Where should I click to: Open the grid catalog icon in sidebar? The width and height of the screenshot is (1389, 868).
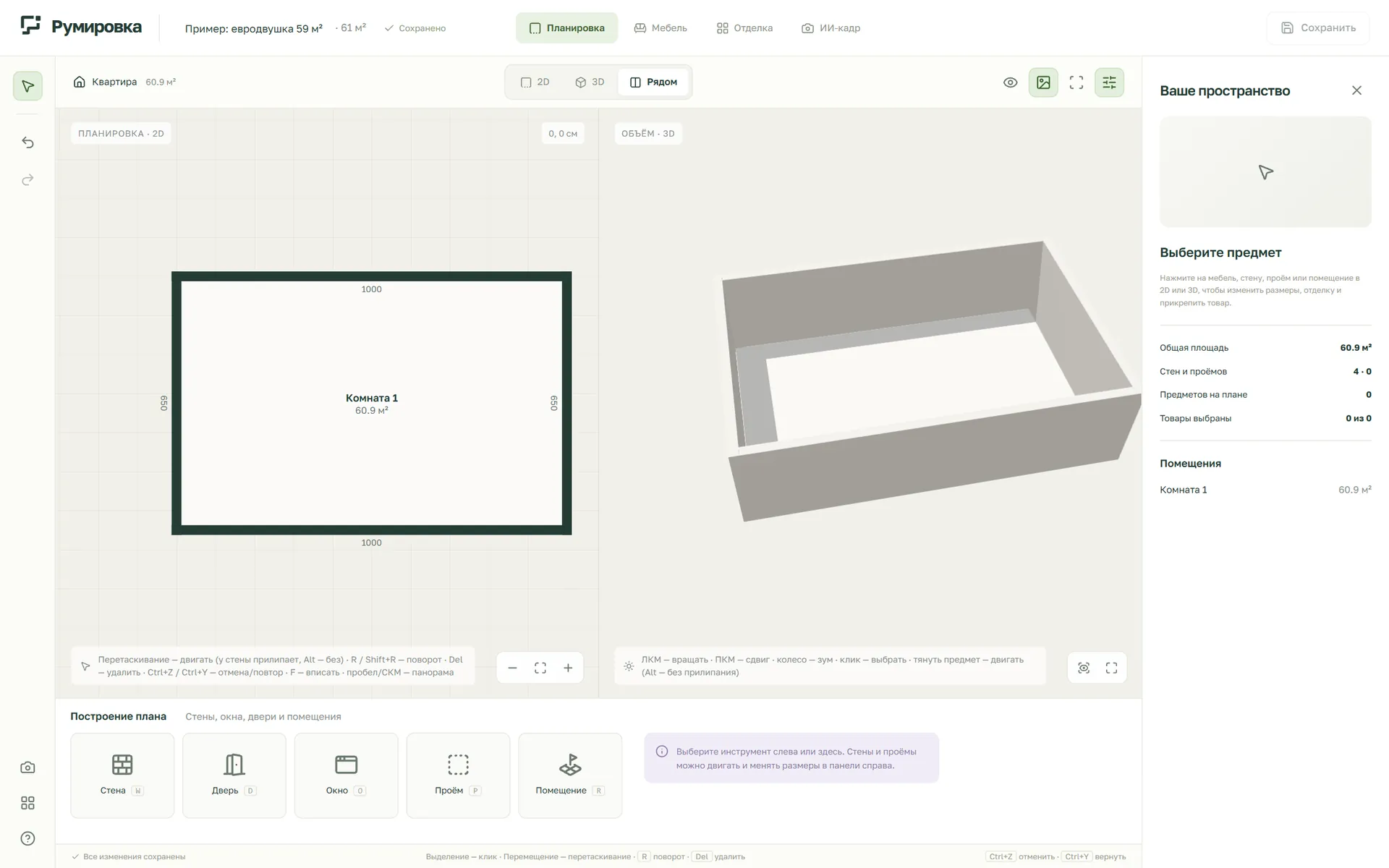pyautogui.click(x=27, y=803)
